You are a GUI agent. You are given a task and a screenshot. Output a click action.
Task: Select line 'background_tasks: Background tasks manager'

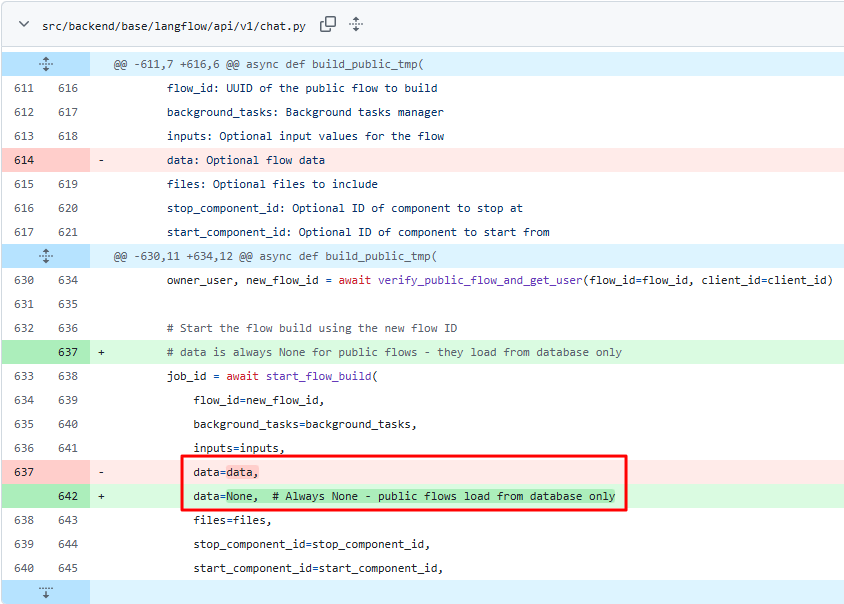(x=305, y=113)
